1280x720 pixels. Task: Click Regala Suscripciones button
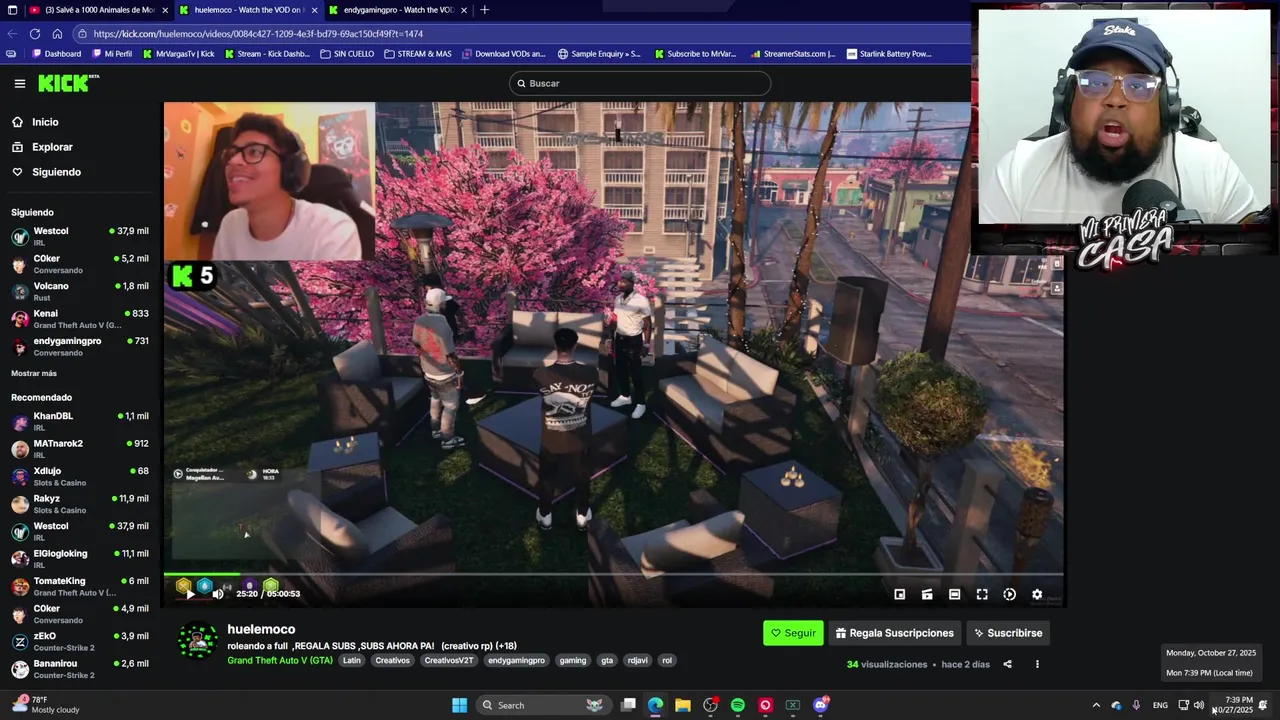point(894,633)
